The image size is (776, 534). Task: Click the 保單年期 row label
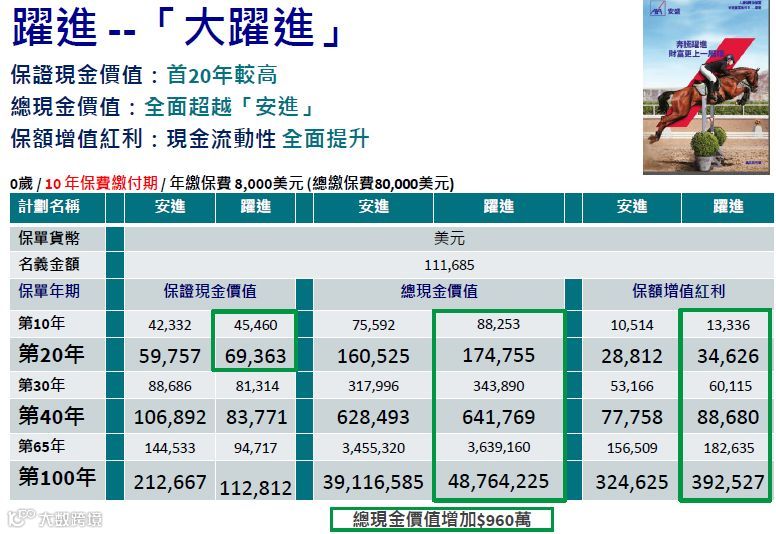[x=49, y=291]
